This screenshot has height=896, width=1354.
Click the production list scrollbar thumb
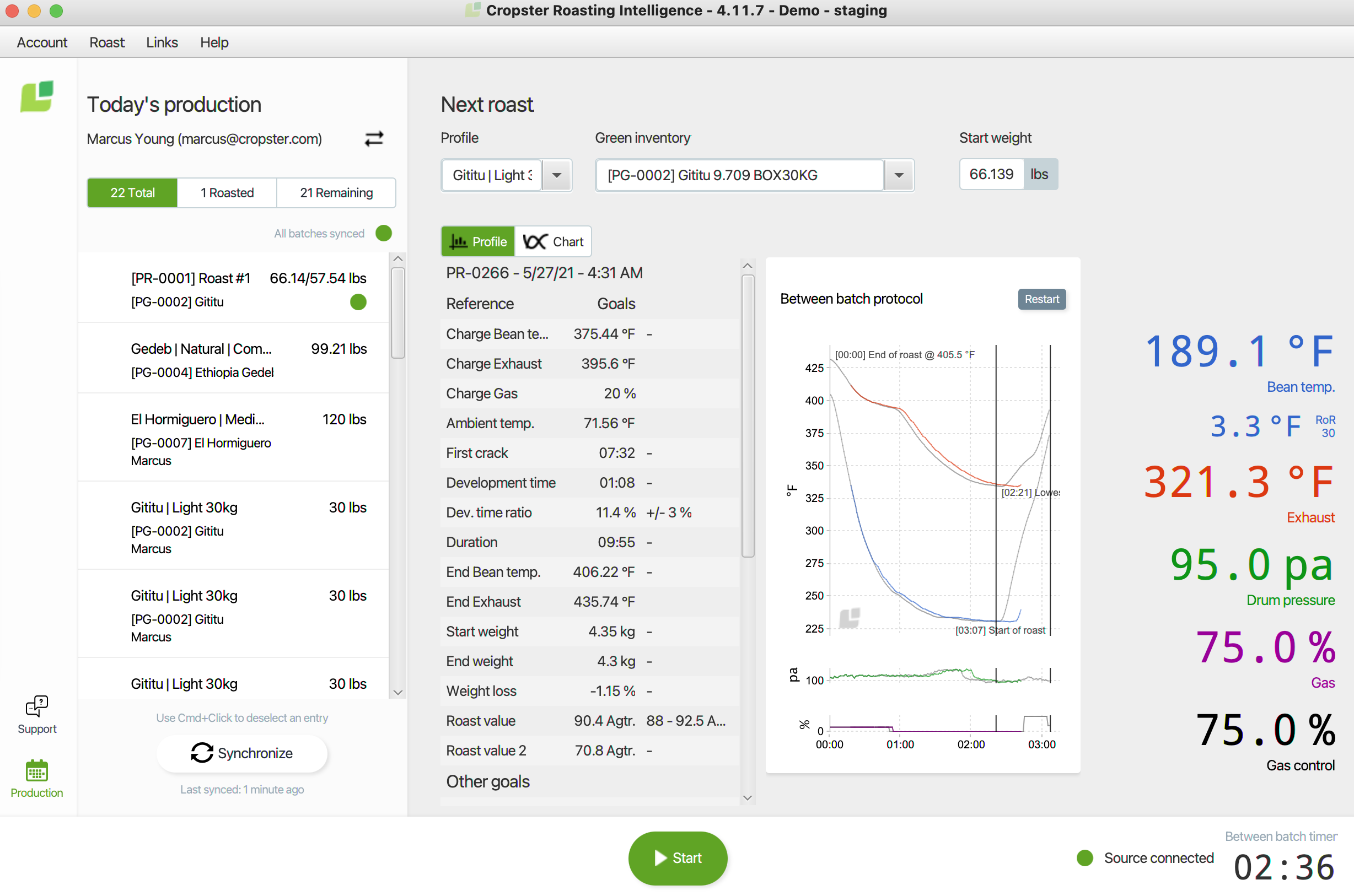(x=399, y=312)
